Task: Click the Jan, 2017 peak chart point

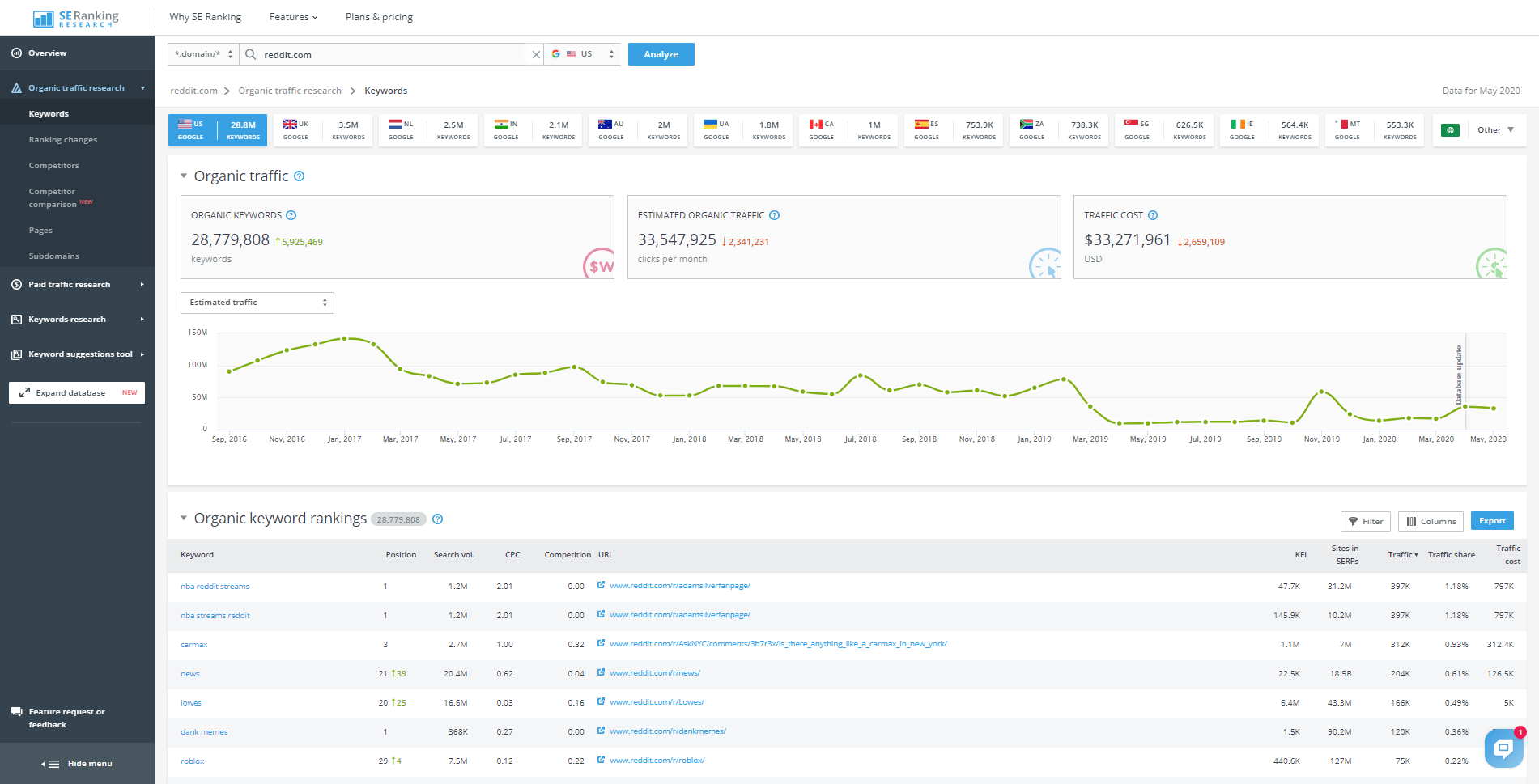Action: tap(345, 338)
